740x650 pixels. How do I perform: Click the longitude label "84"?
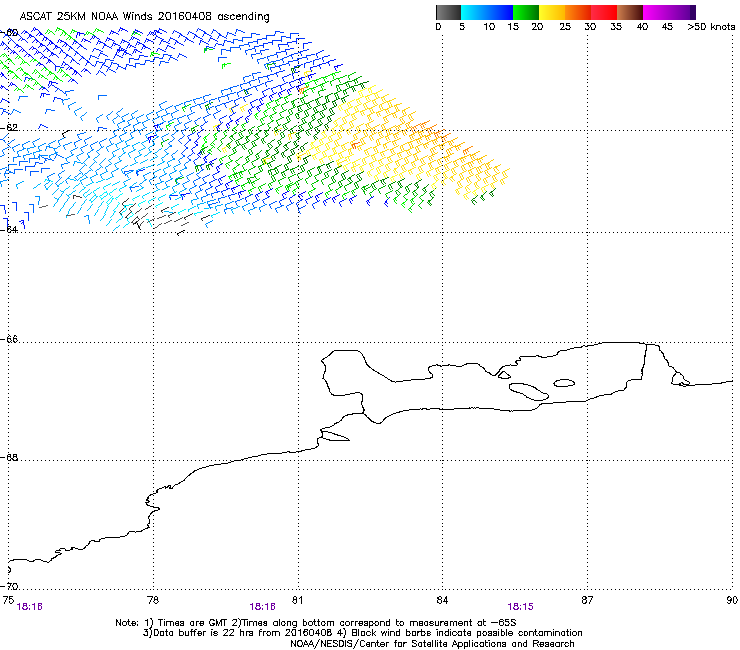442,599
